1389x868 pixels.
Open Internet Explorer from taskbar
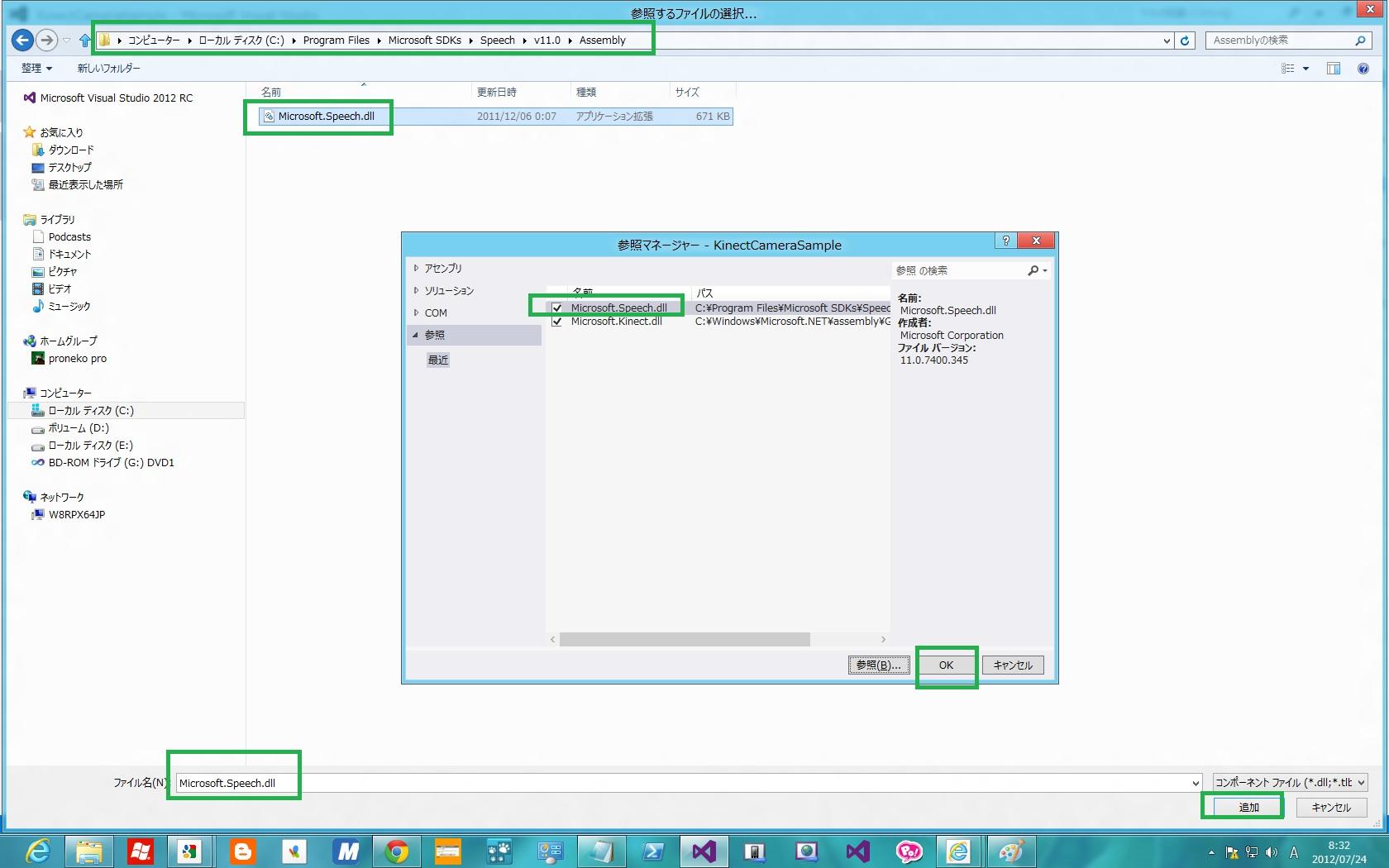(x=38, y=851)
